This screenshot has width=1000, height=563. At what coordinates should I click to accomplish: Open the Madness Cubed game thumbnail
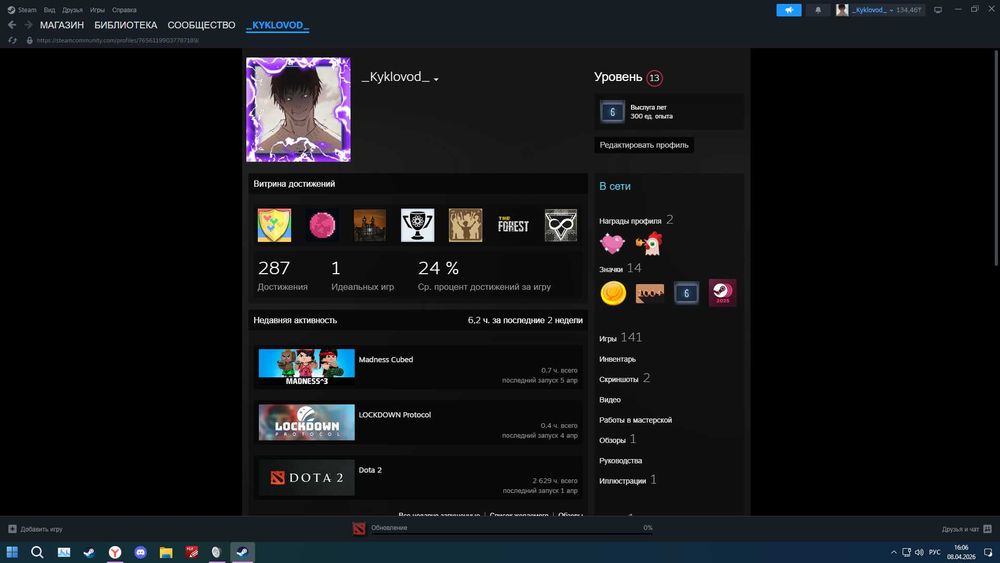point(306,367)
